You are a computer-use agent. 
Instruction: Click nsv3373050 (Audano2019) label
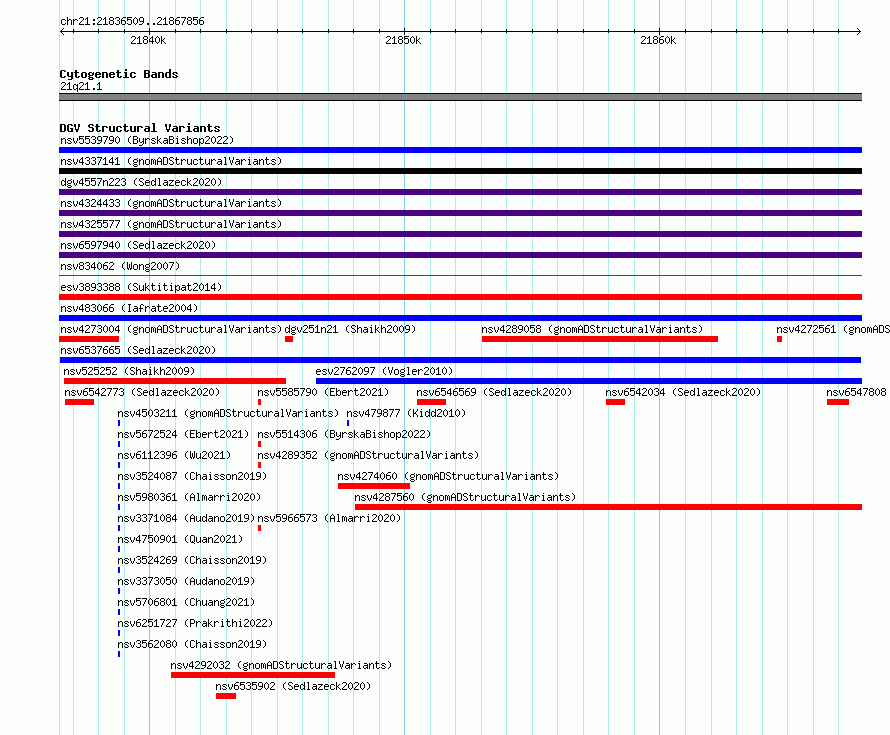(x=186, y=581)
